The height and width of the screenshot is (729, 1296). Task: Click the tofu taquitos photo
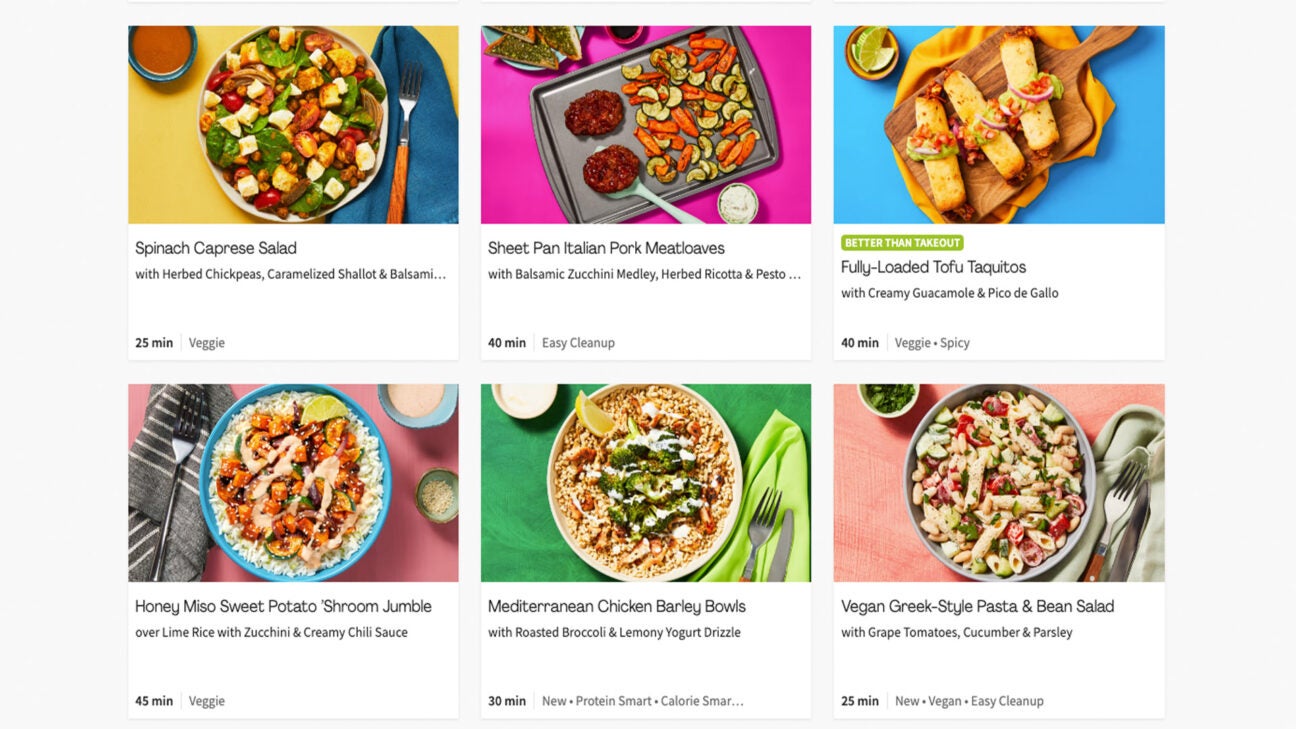[998, 124]
